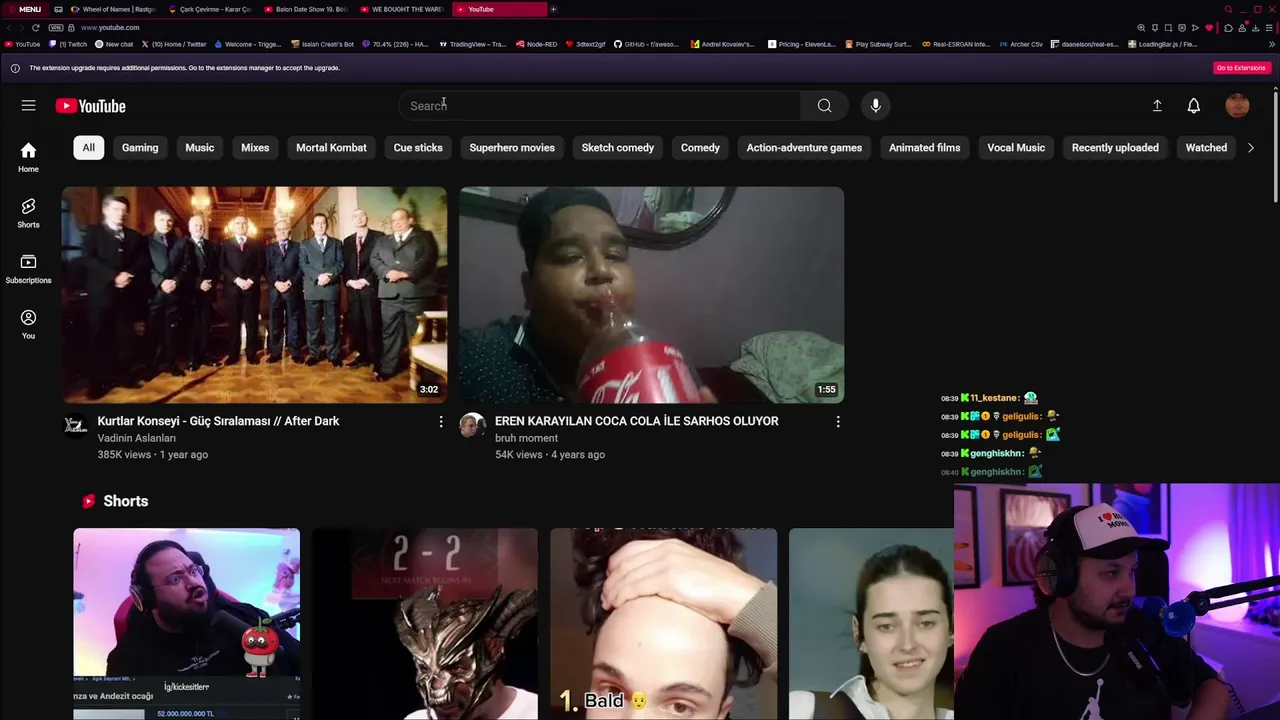Open options menu for EREN KARAYILAN video

coord(838,422)
